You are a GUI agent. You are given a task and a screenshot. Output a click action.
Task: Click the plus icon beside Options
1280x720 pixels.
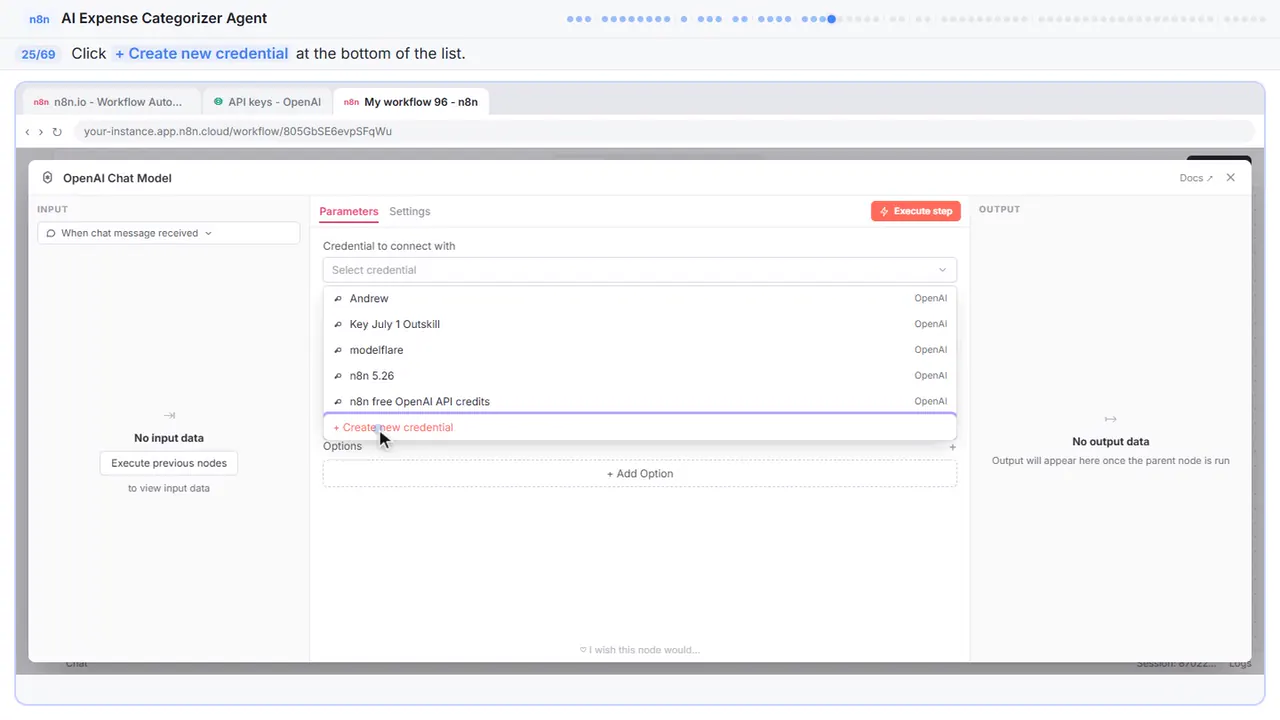952,447
